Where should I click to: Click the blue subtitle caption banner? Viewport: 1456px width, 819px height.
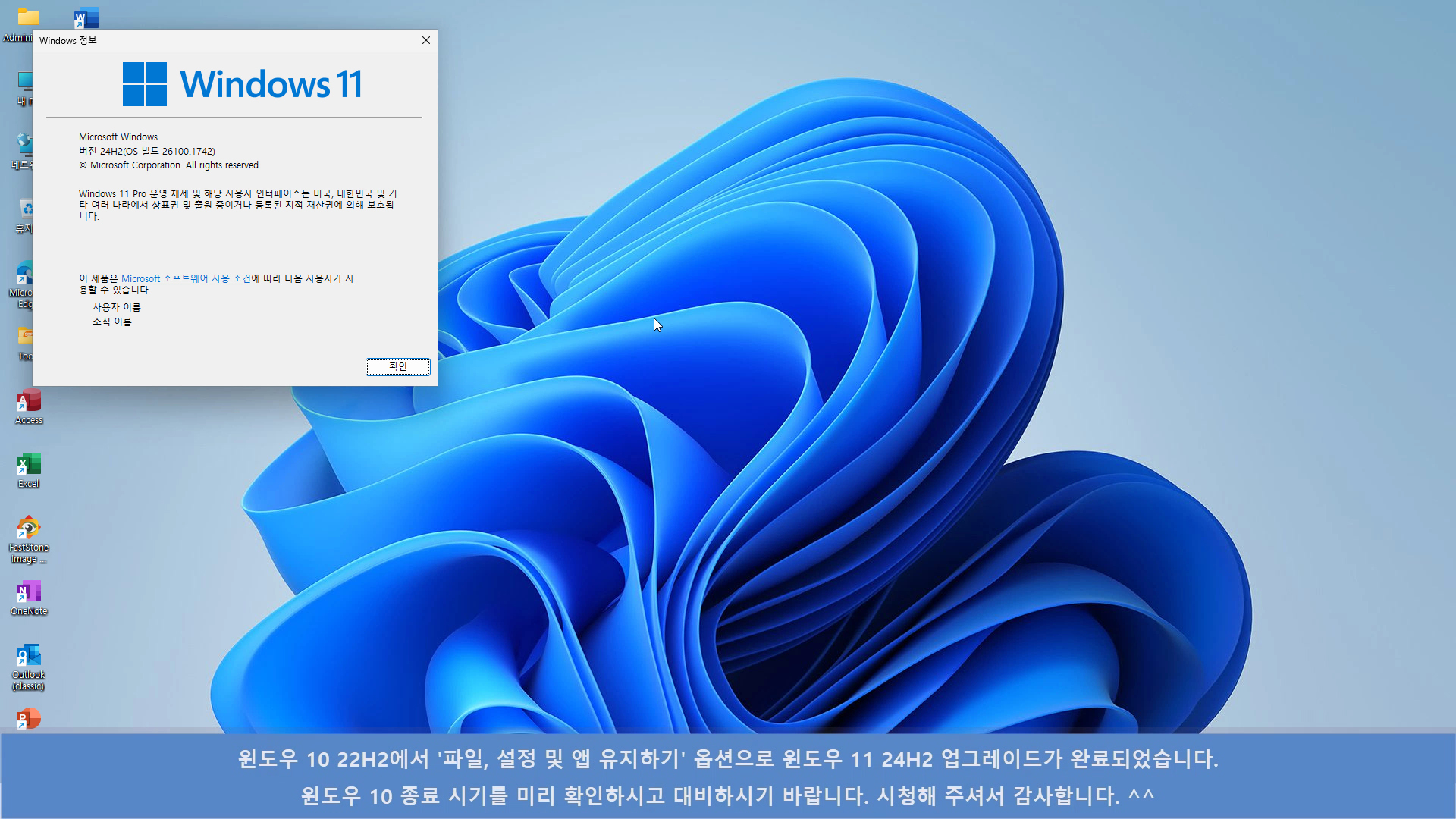[x=728, y=777]
